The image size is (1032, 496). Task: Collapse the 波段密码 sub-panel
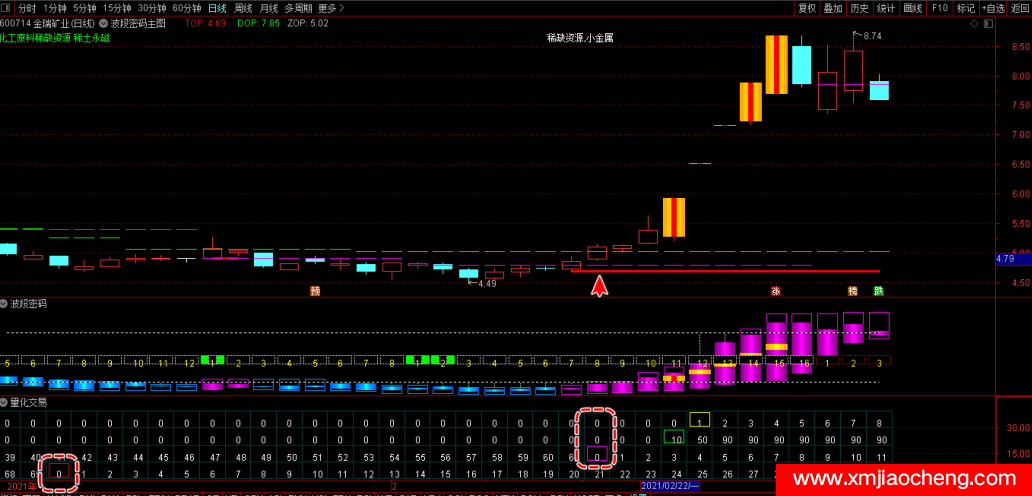coord(5,303)
